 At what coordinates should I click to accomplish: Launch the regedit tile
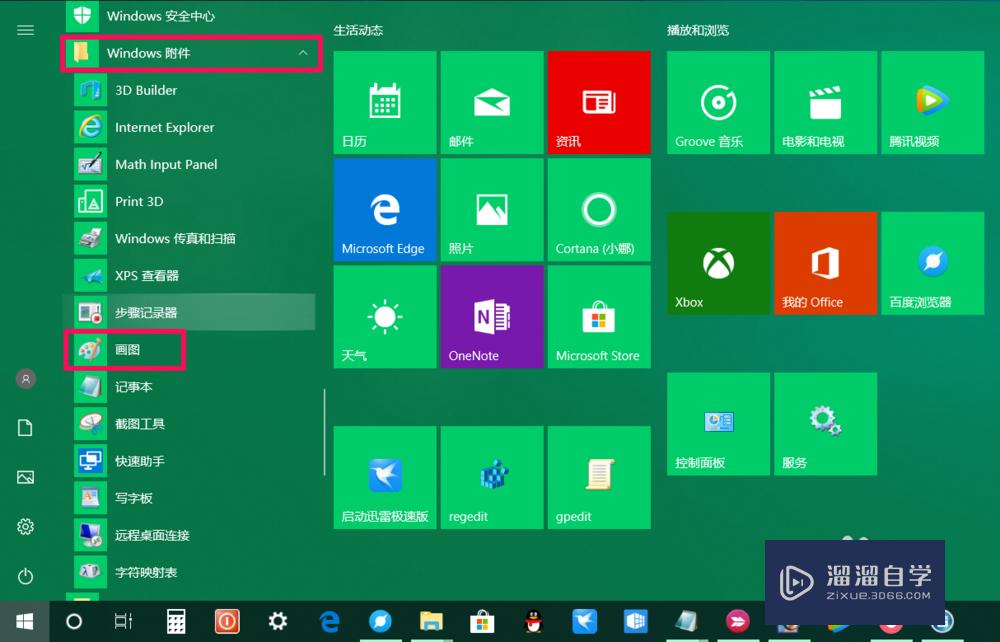(x=492, y=478)
